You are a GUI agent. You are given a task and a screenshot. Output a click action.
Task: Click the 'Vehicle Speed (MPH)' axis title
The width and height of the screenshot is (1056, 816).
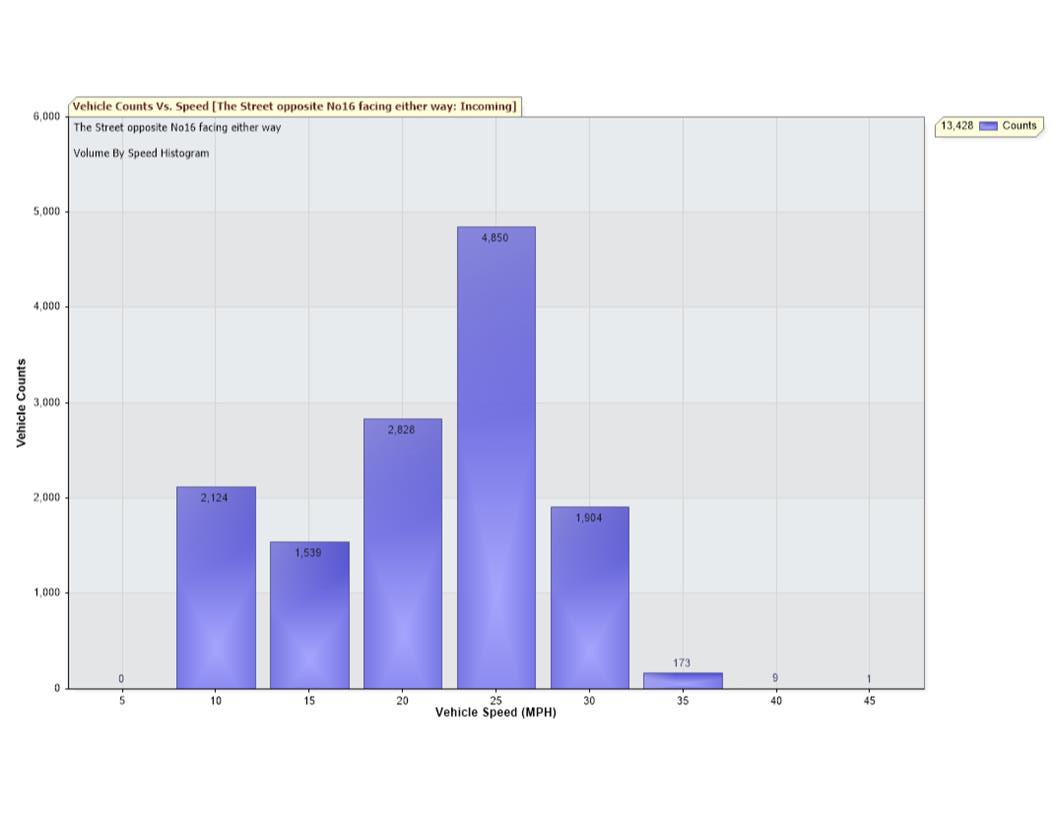coord(495,713)
